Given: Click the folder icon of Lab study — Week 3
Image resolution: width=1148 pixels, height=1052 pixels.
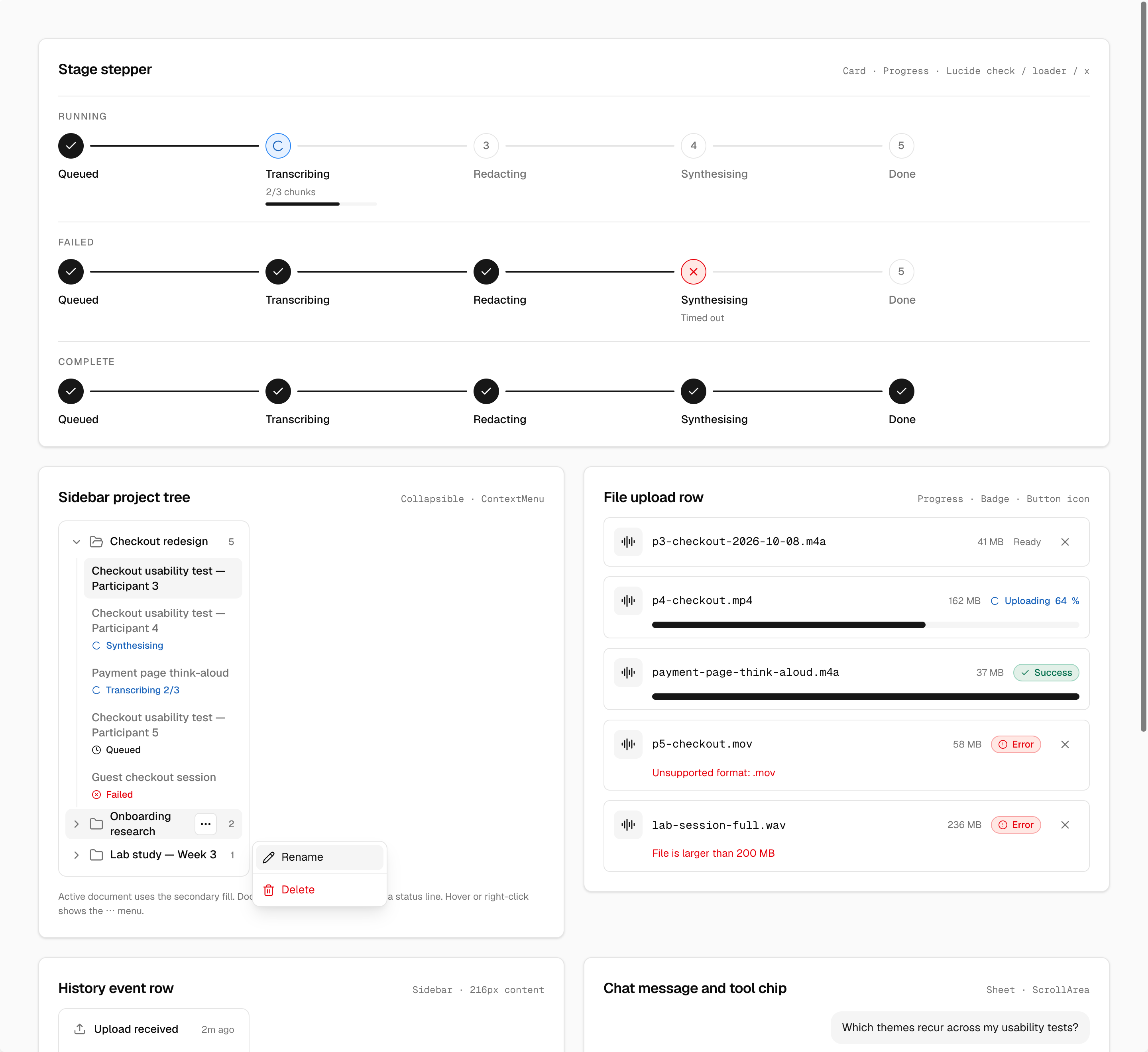Looking at the screenshot, I should [96, 855].
